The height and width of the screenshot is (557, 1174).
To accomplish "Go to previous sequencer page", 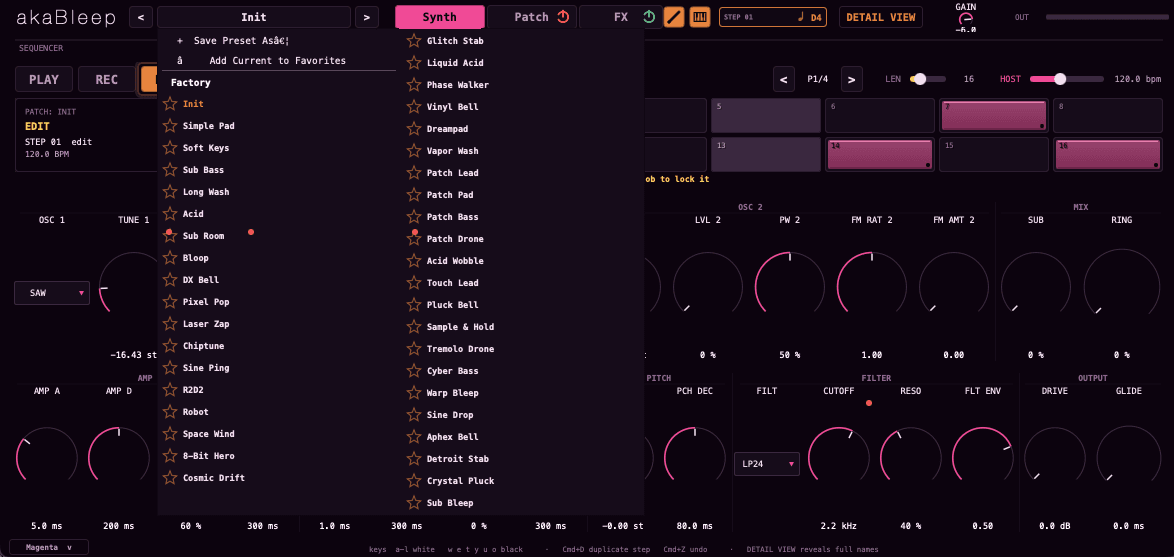I will pyautogui.click(x=784, y=79).
